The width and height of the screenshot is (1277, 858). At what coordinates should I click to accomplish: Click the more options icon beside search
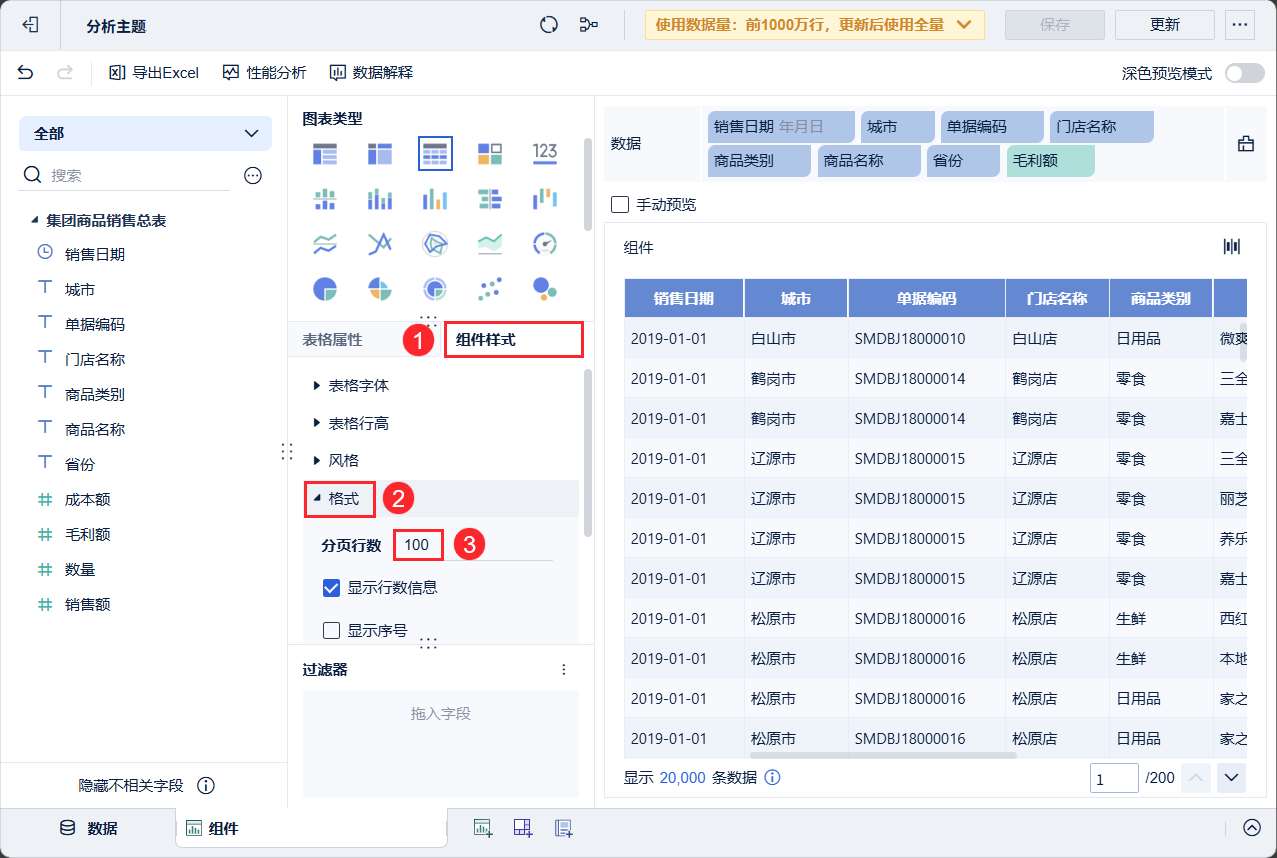click(x=253, y=175)
